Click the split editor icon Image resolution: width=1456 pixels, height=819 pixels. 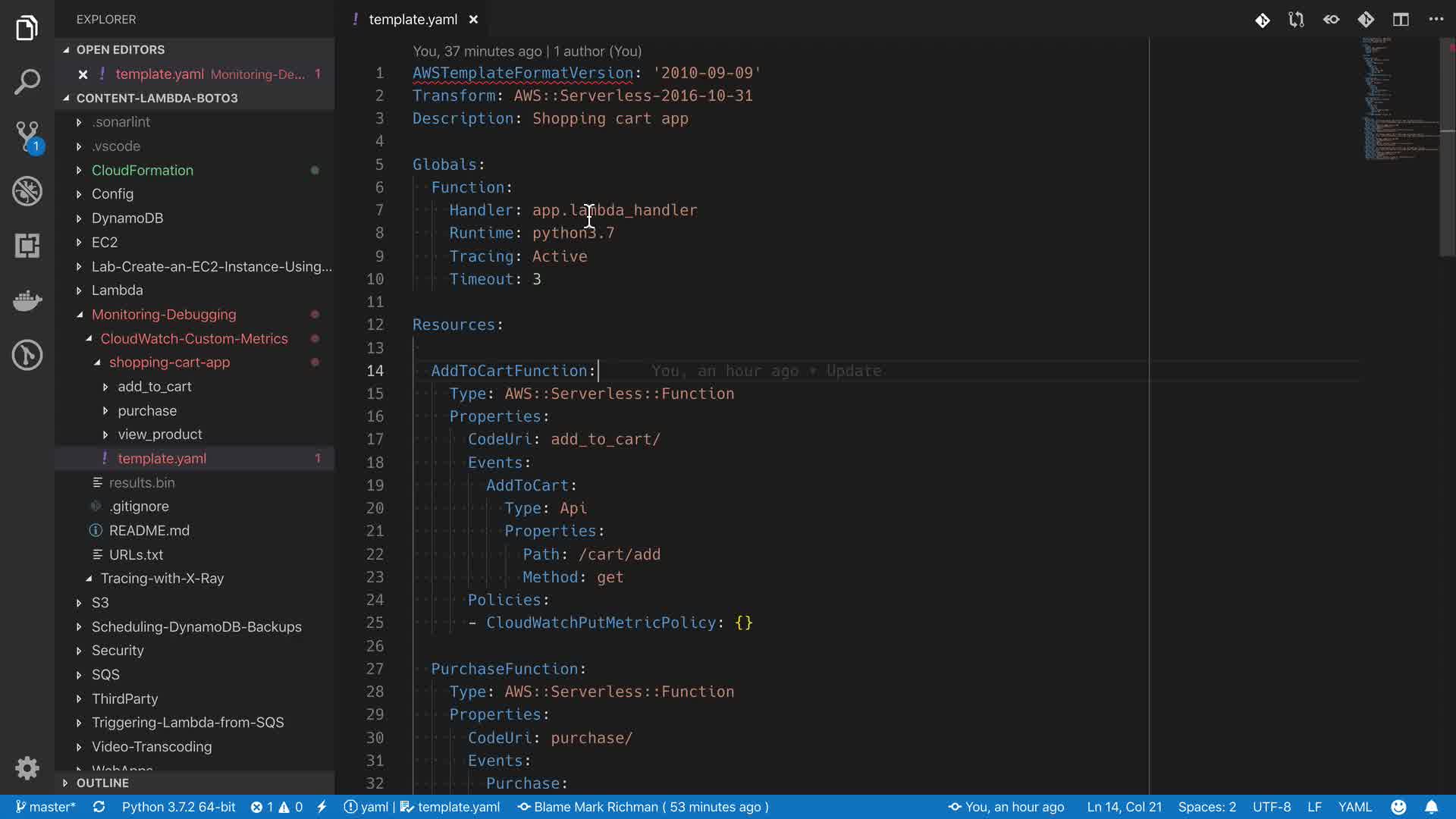1401,20
